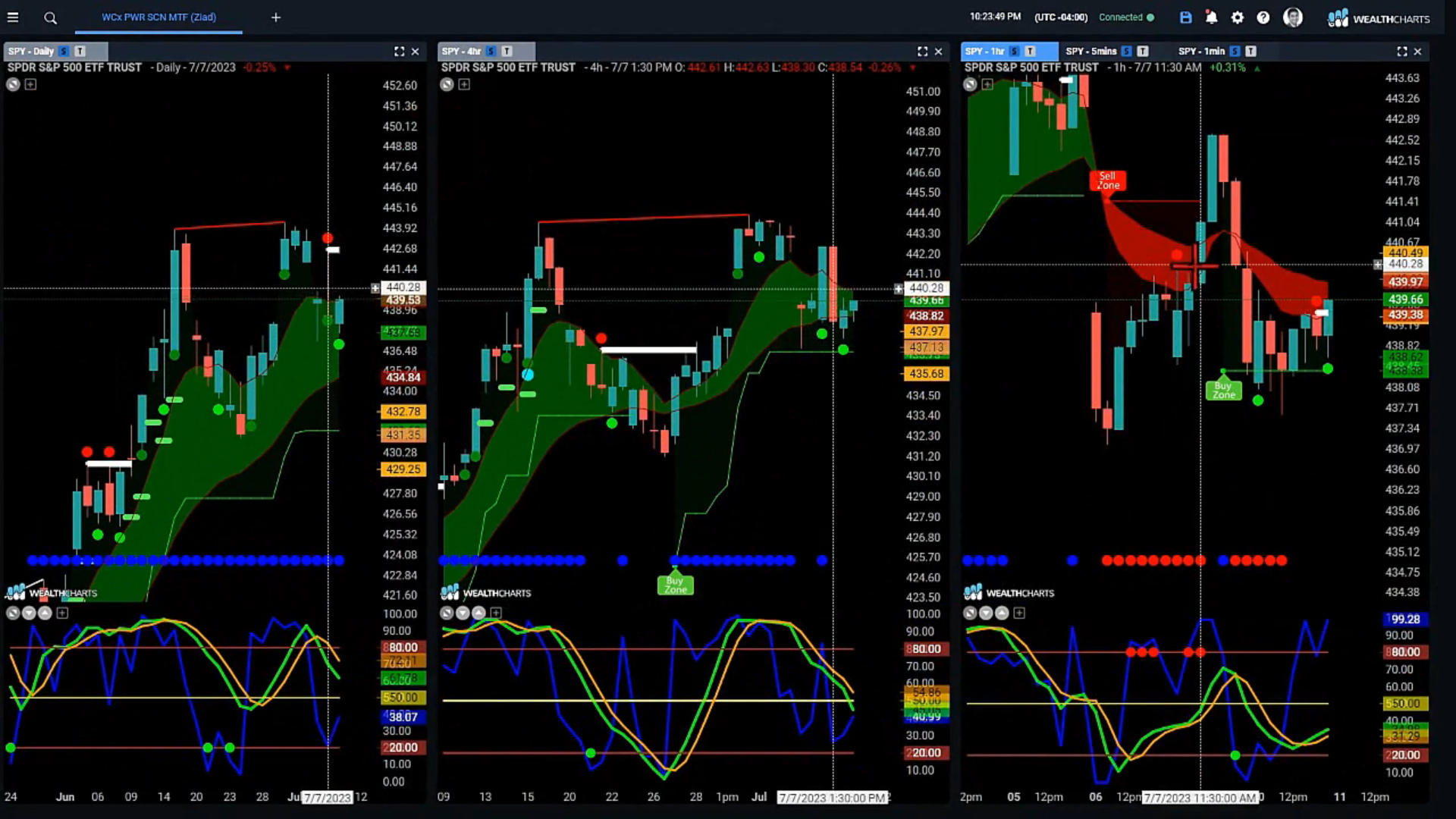Switch to the SPY - 1min tab

(x=1201, y=52)
